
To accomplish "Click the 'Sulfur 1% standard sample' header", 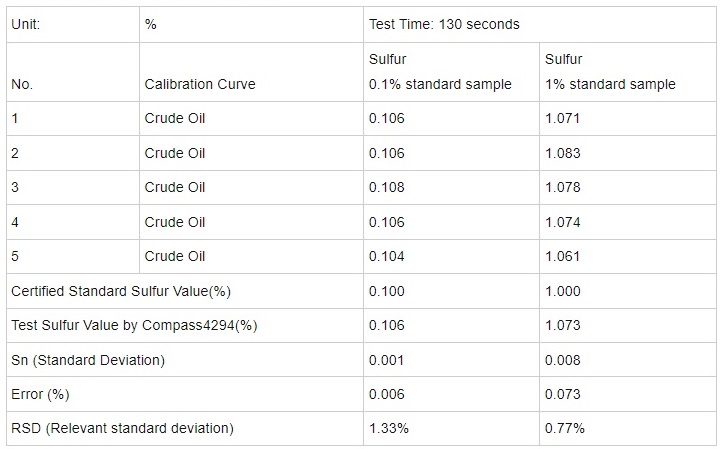I will point(610,72).
